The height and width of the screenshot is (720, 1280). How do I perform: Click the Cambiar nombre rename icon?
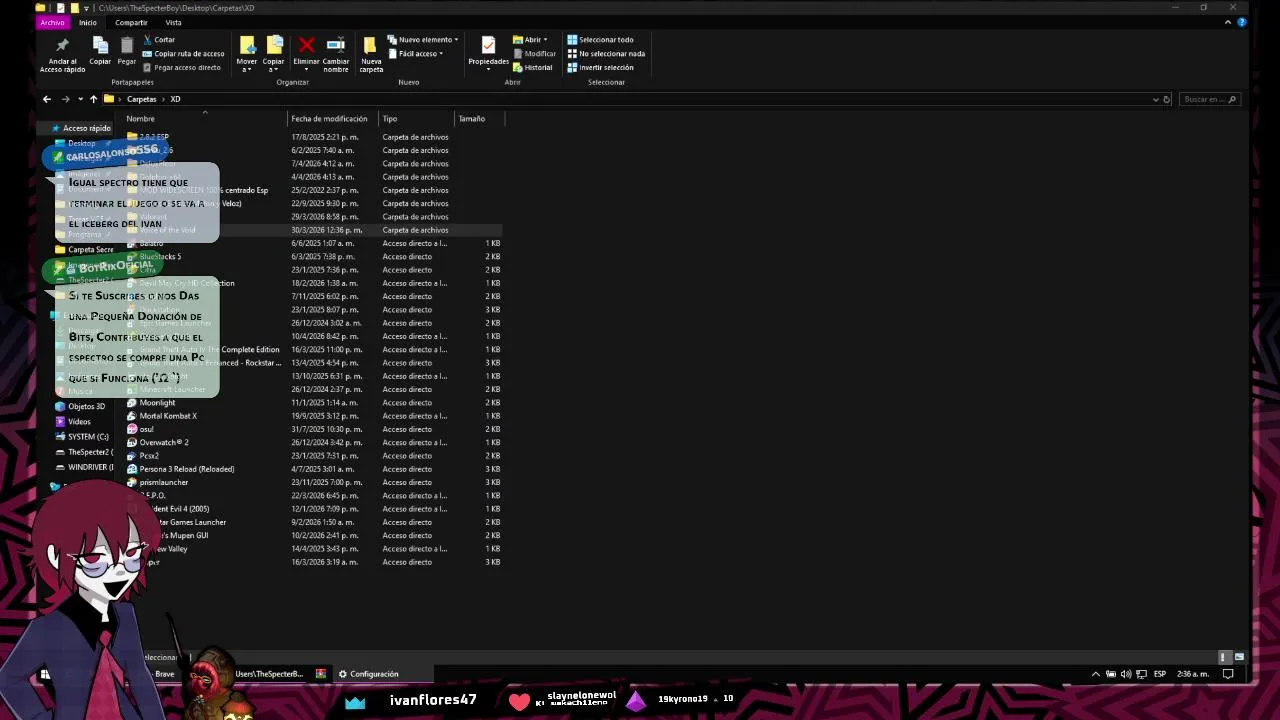pyautogui.click(x=336, y=45)
